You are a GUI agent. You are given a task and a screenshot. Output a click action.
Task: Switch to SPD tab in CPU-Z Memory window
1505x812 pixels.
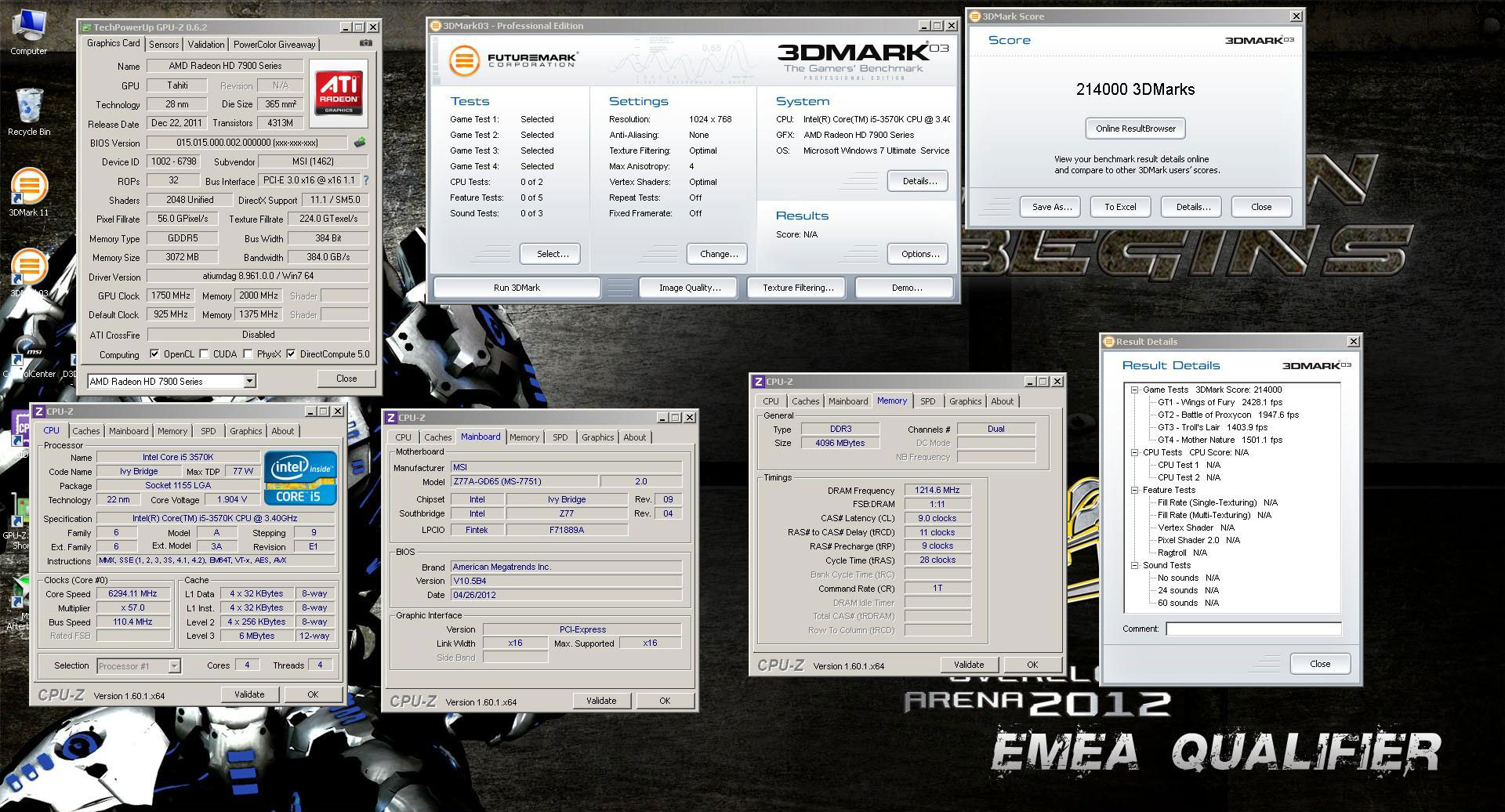pos(927,401)
